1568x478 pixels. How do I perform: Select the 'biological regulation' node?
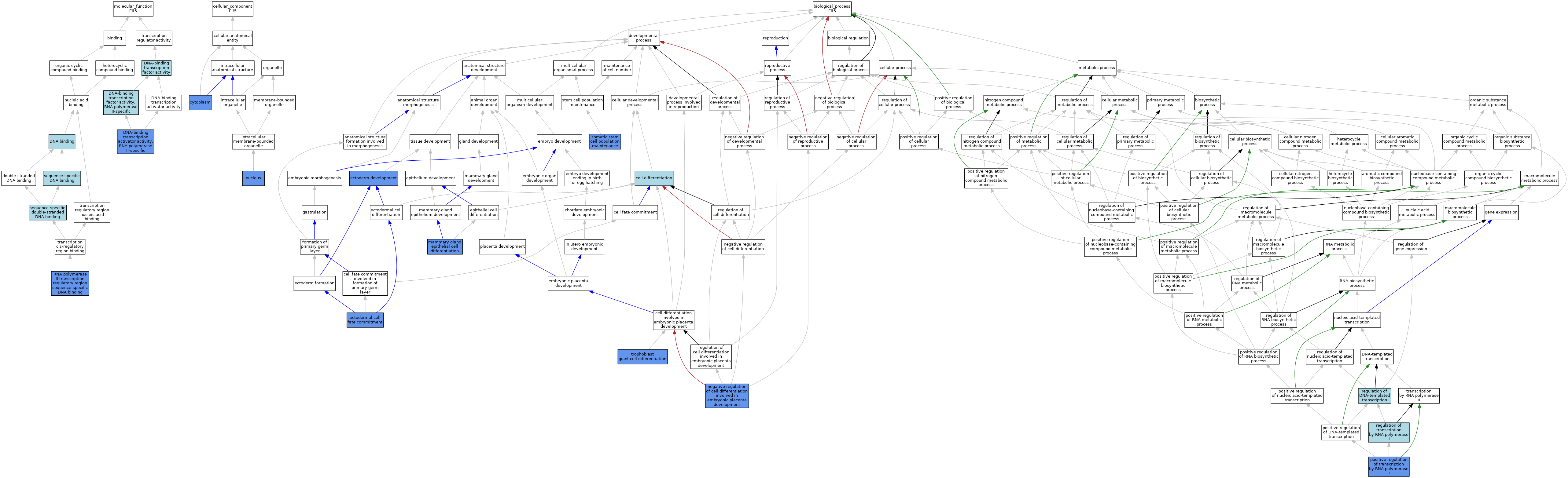point(848,38)
